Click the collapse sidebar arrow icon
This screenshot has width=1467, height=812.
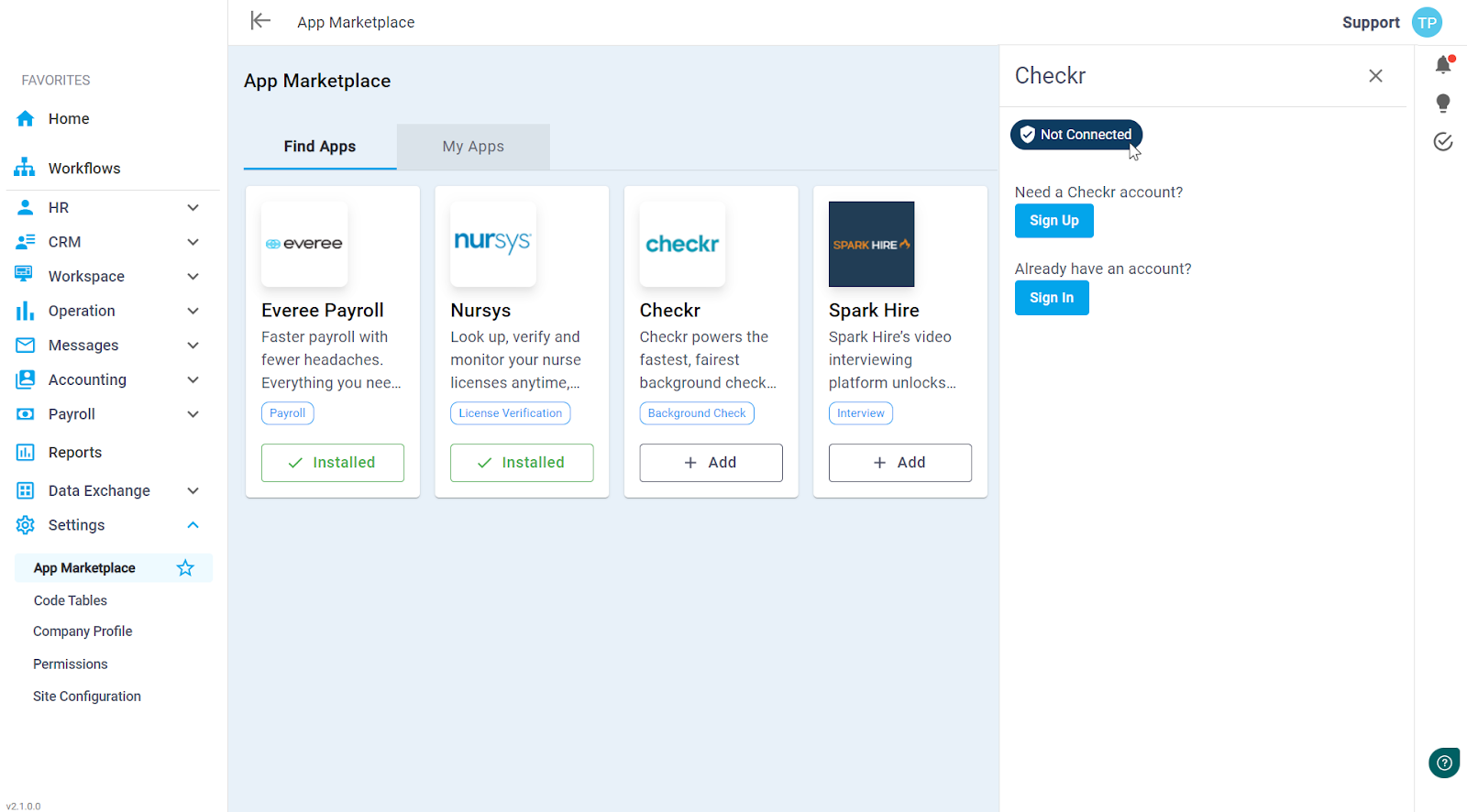coord(260,21)
